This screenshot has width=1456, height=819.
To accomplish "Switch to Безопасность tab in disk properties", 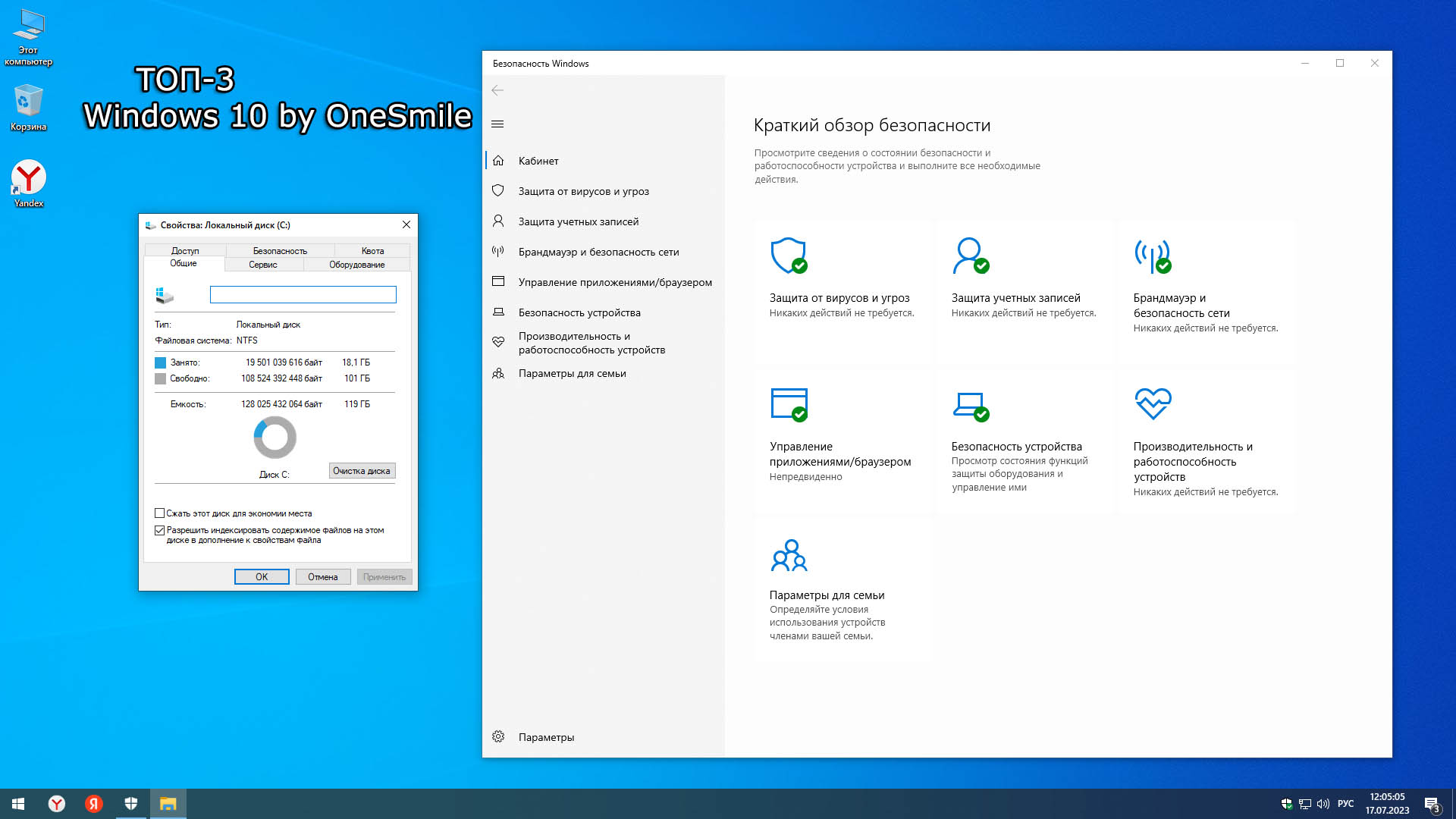I will 280,250.
